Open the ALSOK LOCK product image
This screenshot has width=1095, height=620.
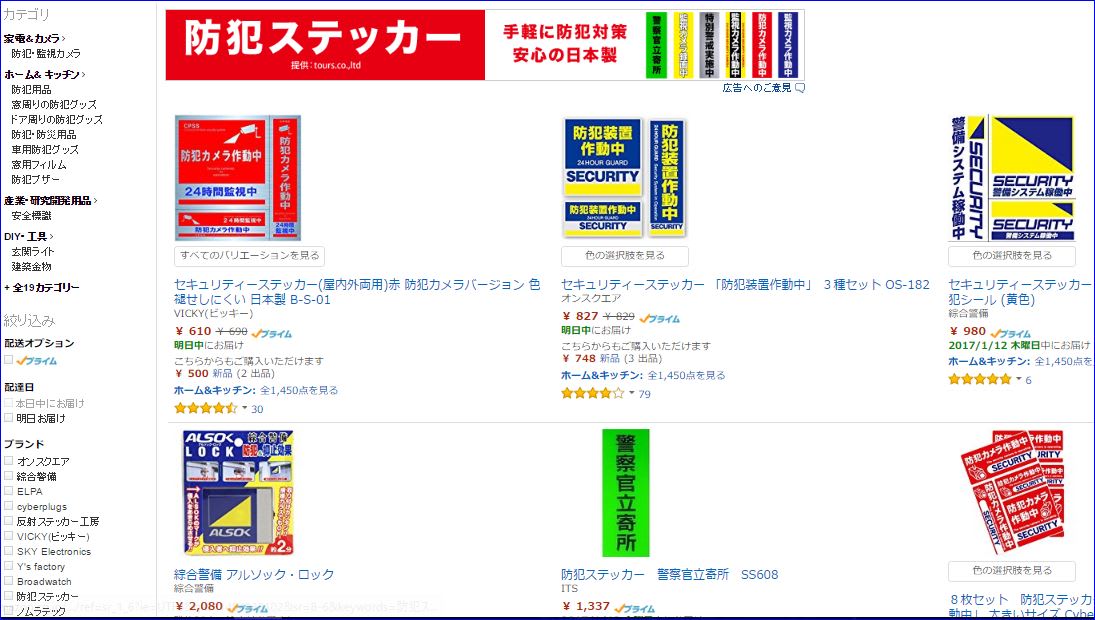[x=238, y=493]
